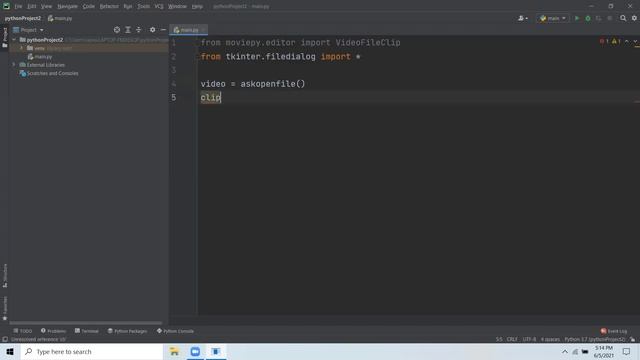The image size is (640, 360).
Task: Open IDE settings gear at top right
Action: [634, 18]
